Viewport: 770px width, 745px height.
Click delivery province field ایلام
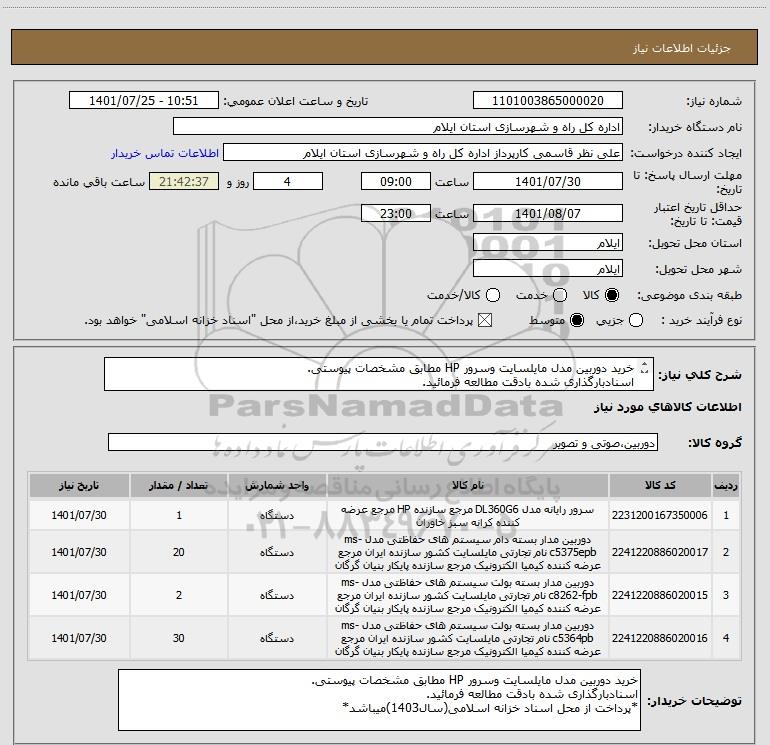548,243
